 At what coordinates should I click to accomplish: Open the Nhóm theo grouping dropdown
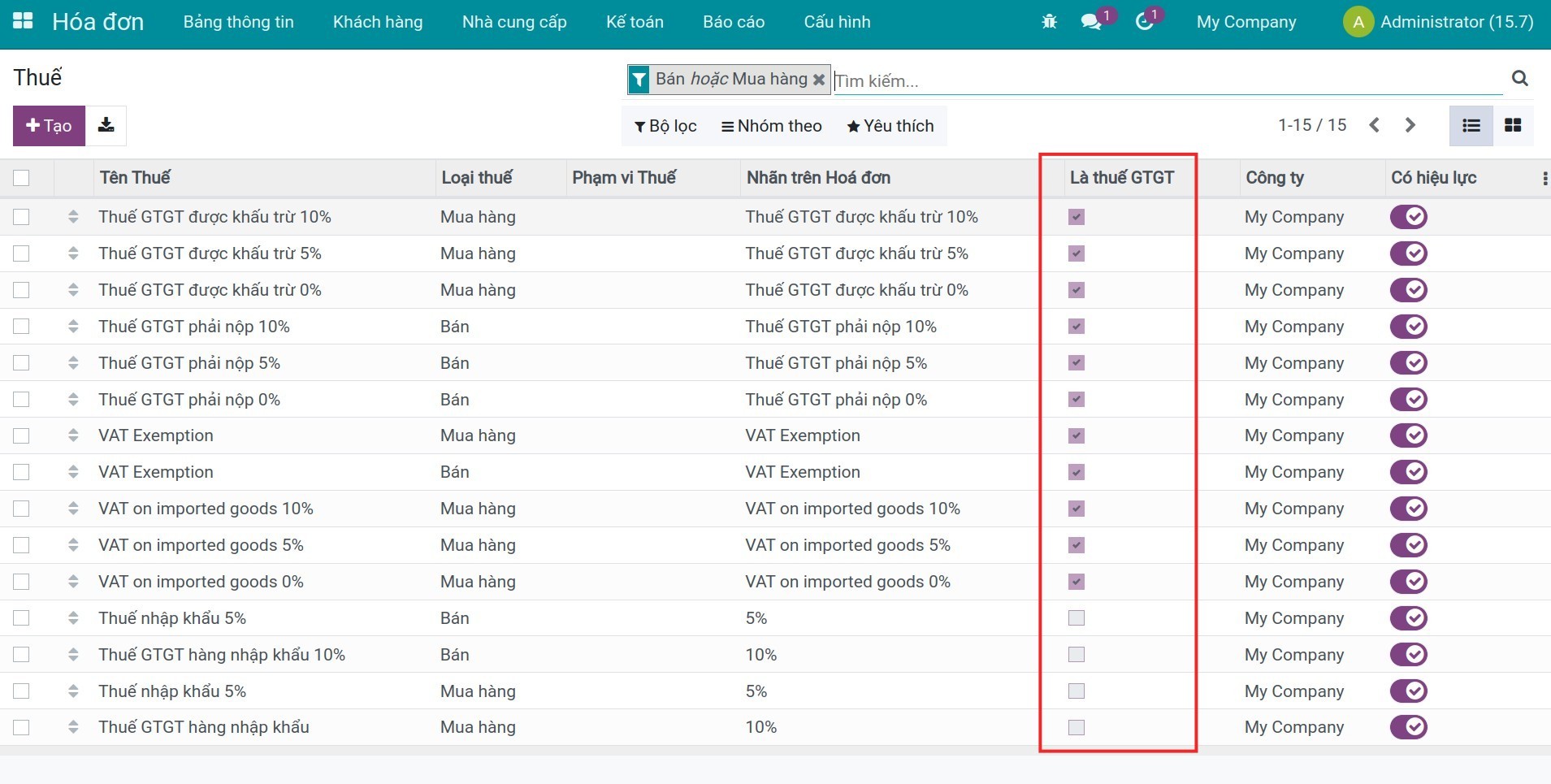tap(771, 126)
